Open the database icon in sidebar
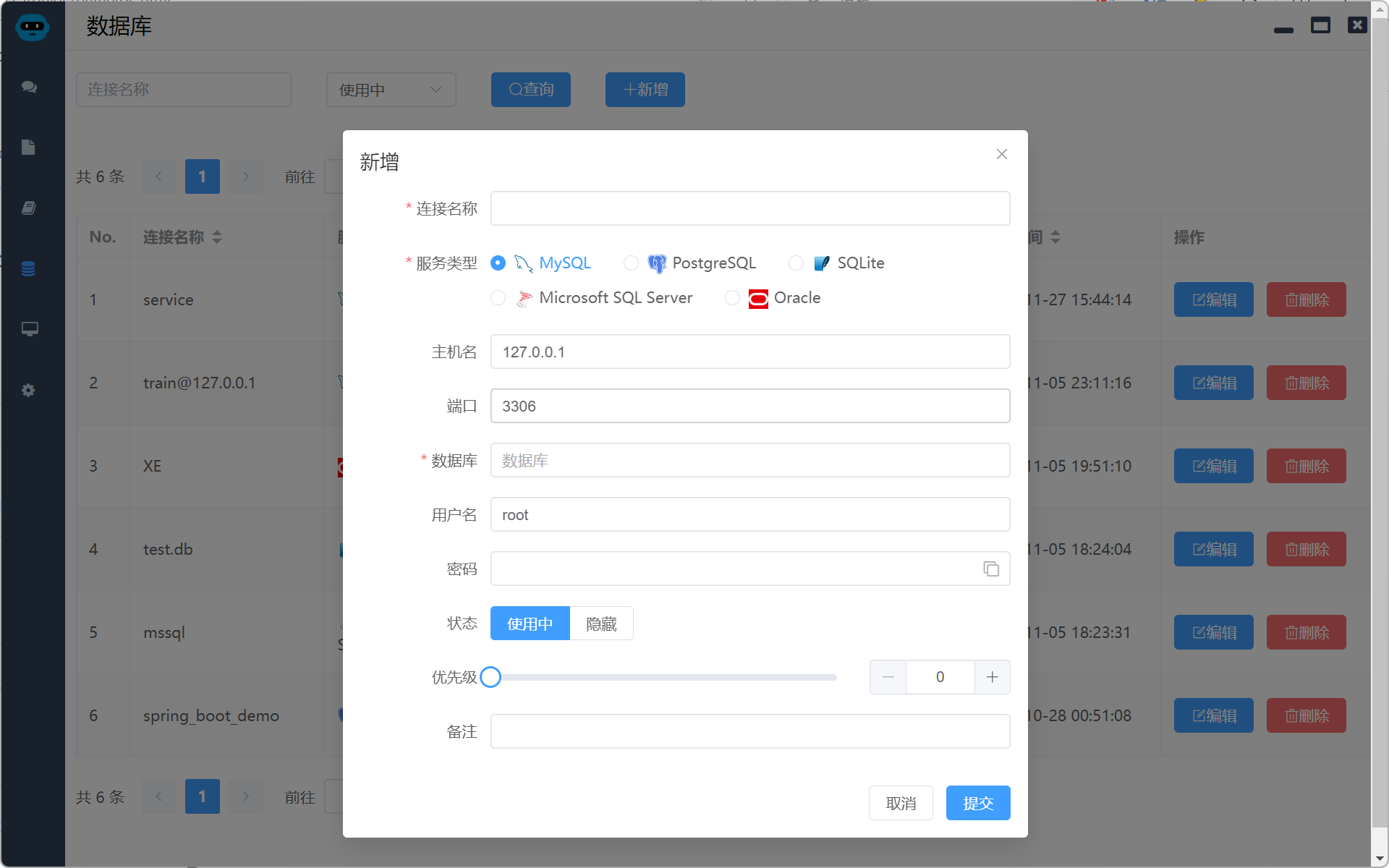This screenshot has width=1389, height=868. coord(28,268)
